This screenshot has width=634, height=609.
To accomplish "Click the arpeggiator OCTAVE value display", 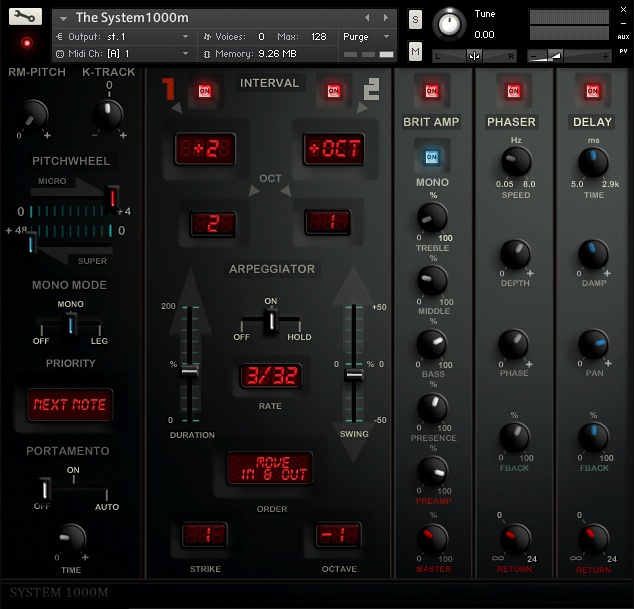I will 338,535.
